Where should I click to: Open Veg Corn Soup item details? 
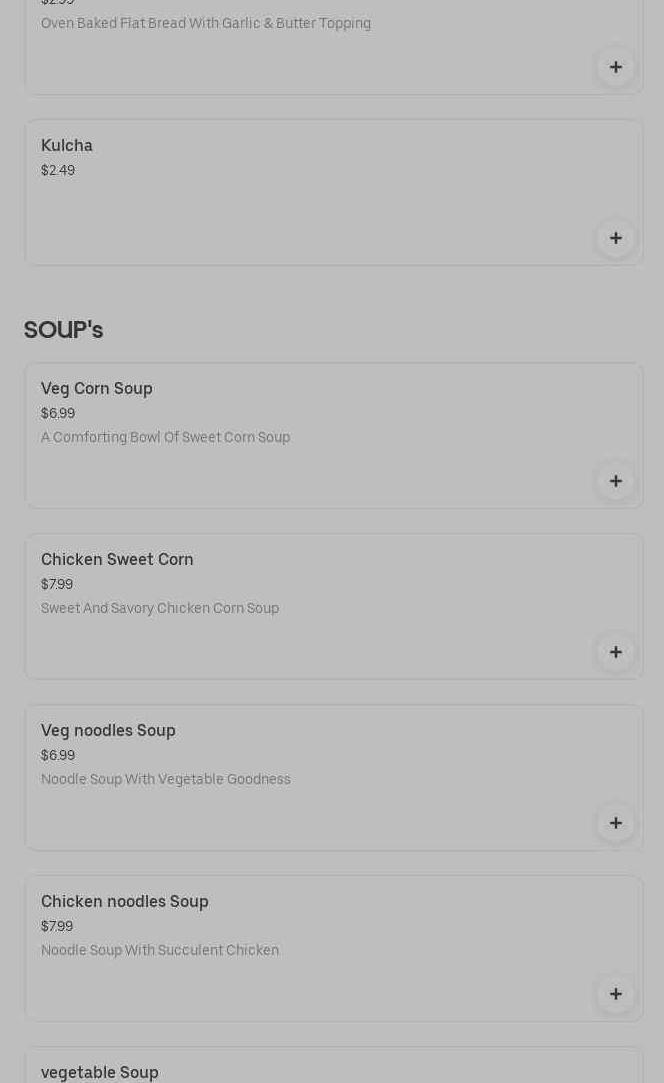click(x=97, y=389)
